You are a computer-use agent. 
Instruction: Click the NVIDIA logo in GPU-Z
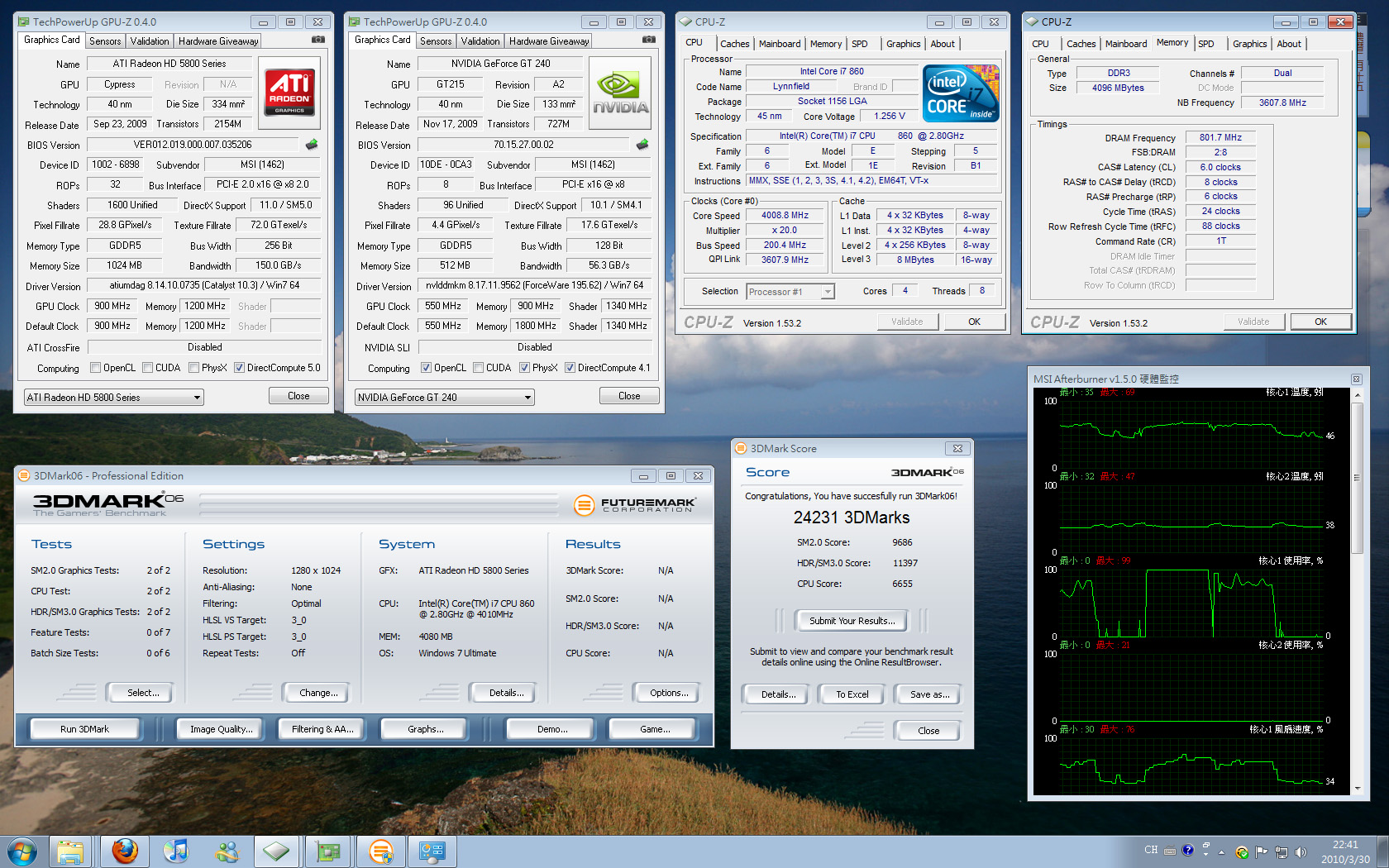point(620,92)
